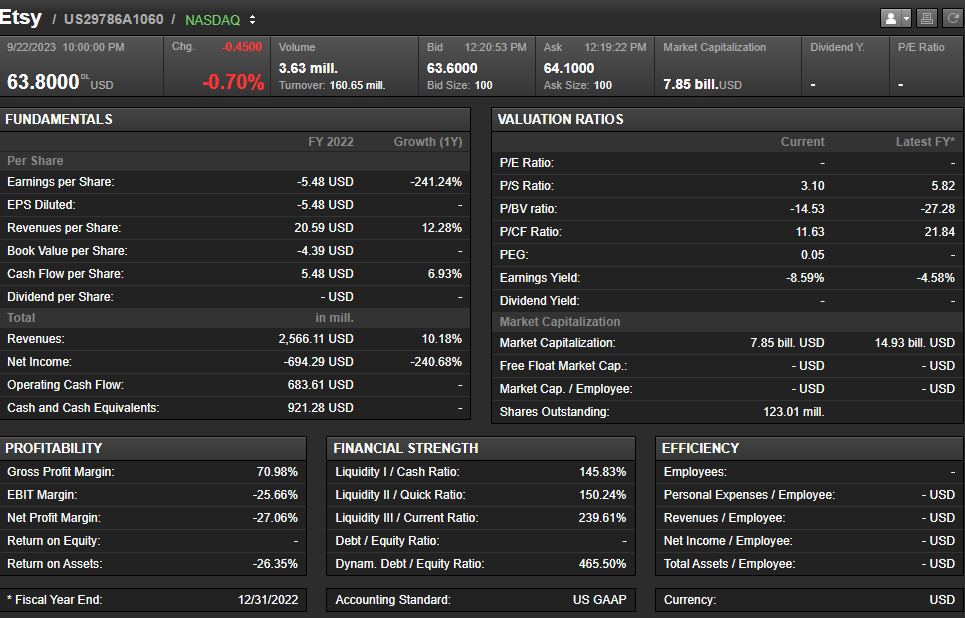Click the Employees row label
The height and width of the screenshot is (618, 965).
pos(695,472)
